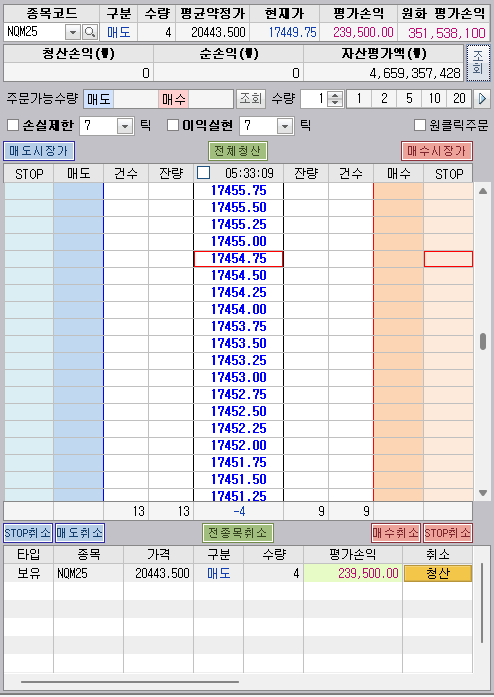The height and width of the screenshot is (697, 494).
Task: Click the order book scroll down arrow
Action: 483,493
